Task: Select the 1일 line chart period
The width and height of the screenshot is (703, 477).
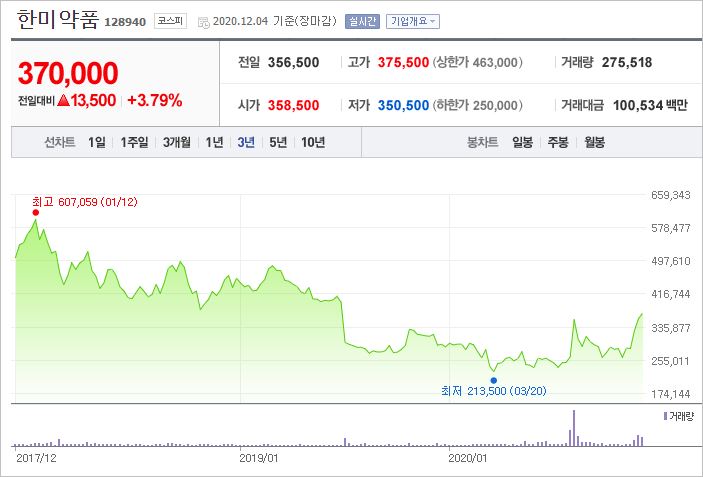Action: [x=96, y=143]
